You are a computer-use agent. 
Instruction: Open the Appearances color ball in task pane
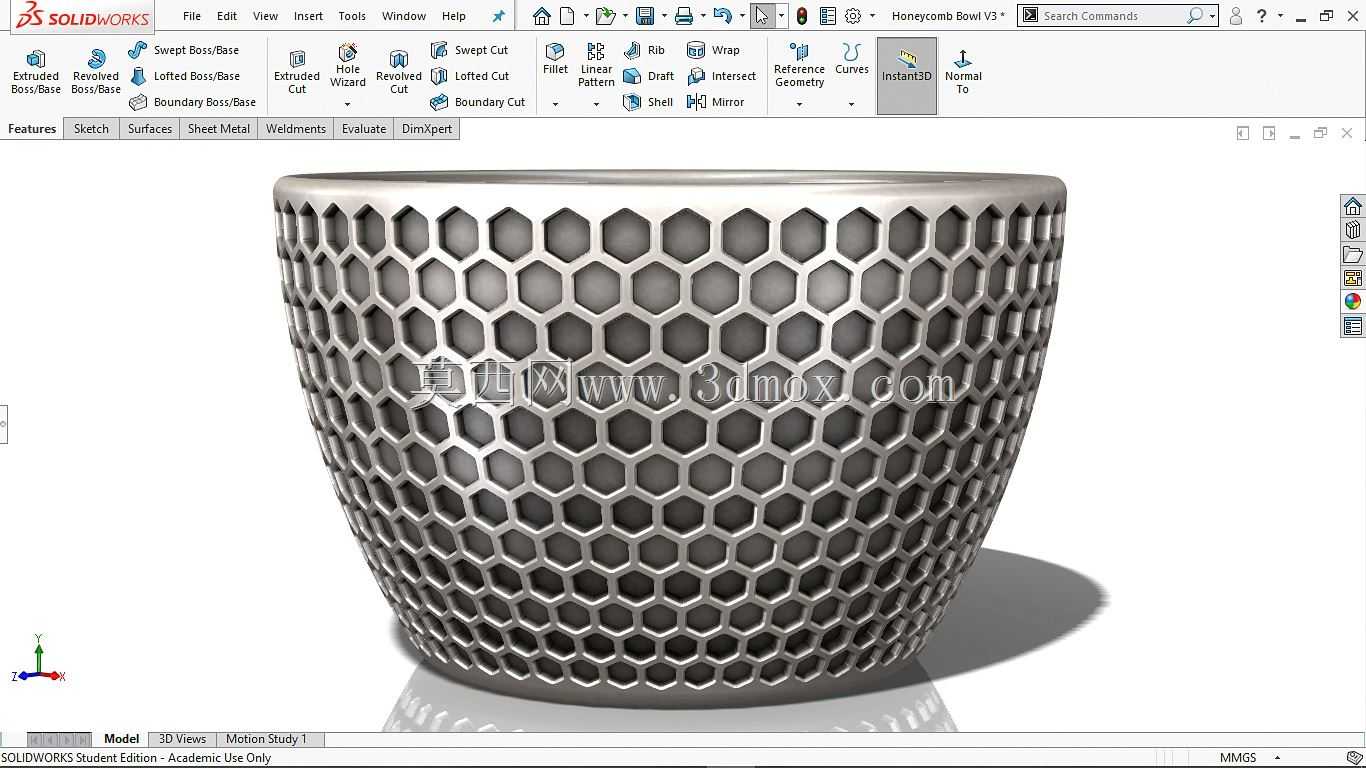coord(1353,302)
